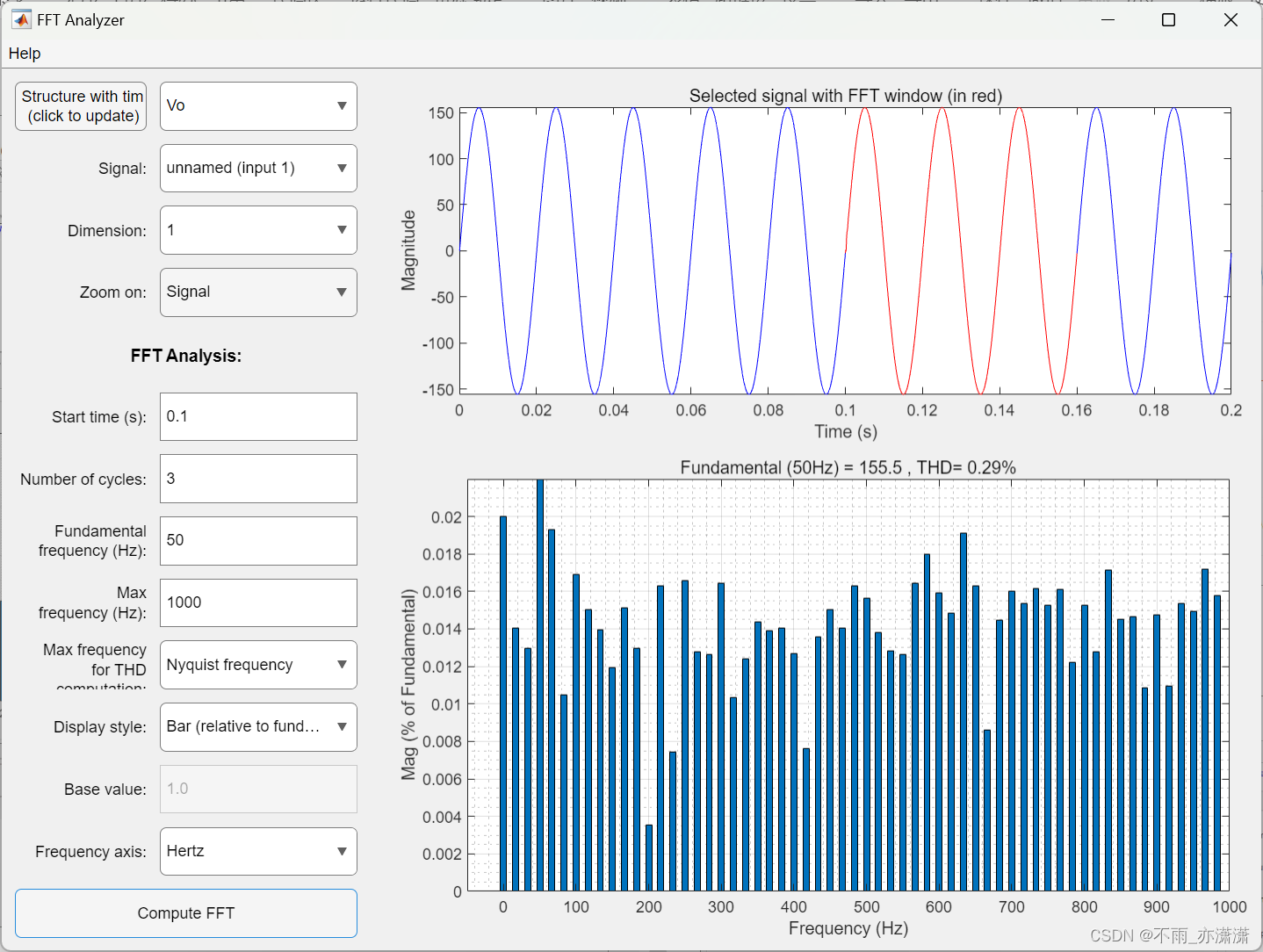Click the Fundamental frequency field

point(258,541)
